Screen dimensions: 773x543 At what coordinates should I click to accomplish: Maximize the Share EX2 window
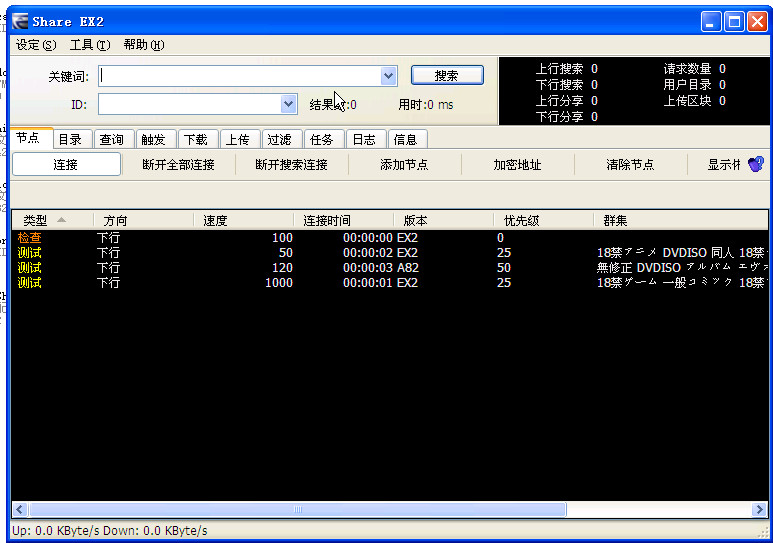734,22
